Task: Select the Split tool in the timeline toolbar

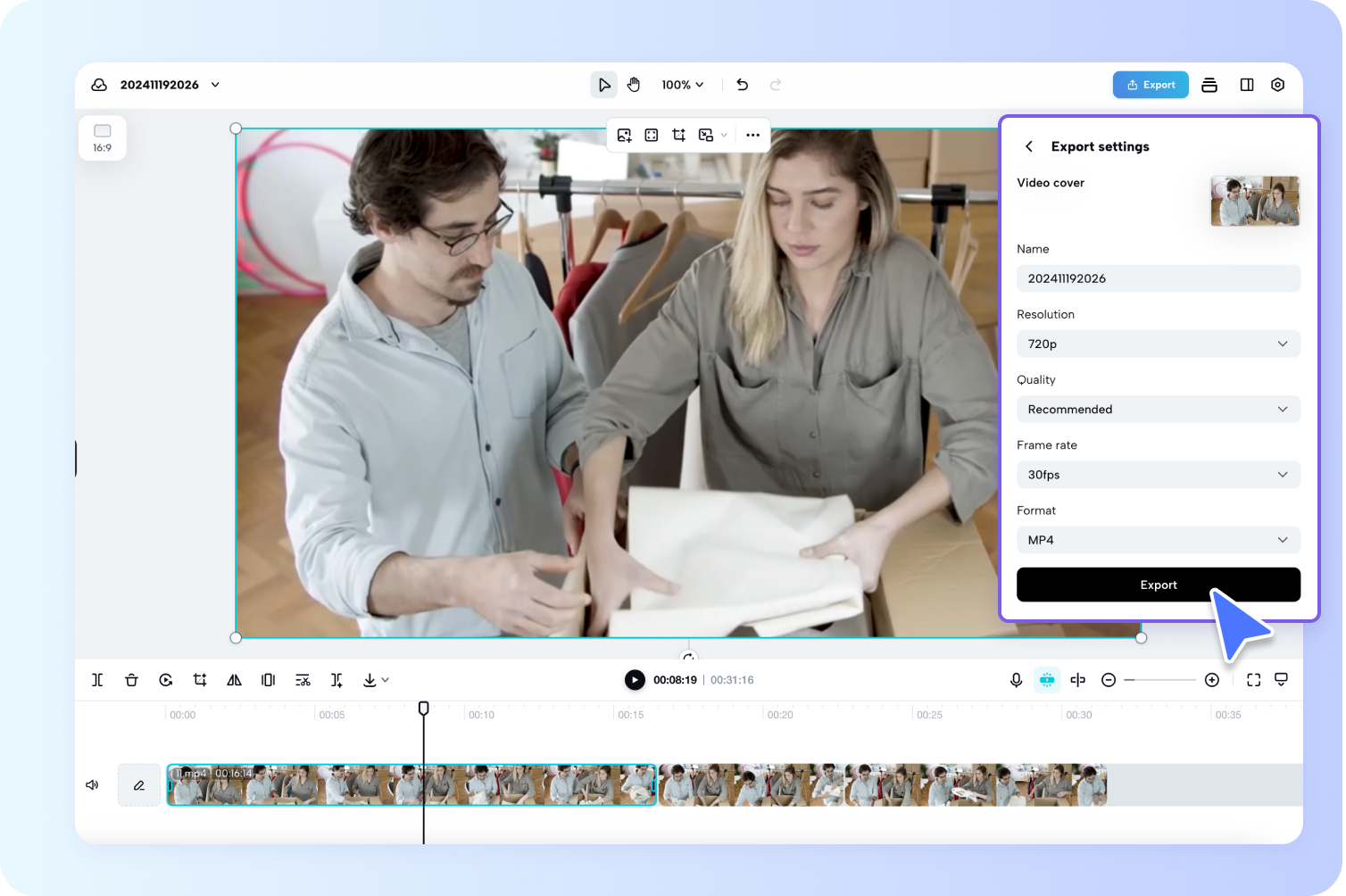Action: (97, 679)
